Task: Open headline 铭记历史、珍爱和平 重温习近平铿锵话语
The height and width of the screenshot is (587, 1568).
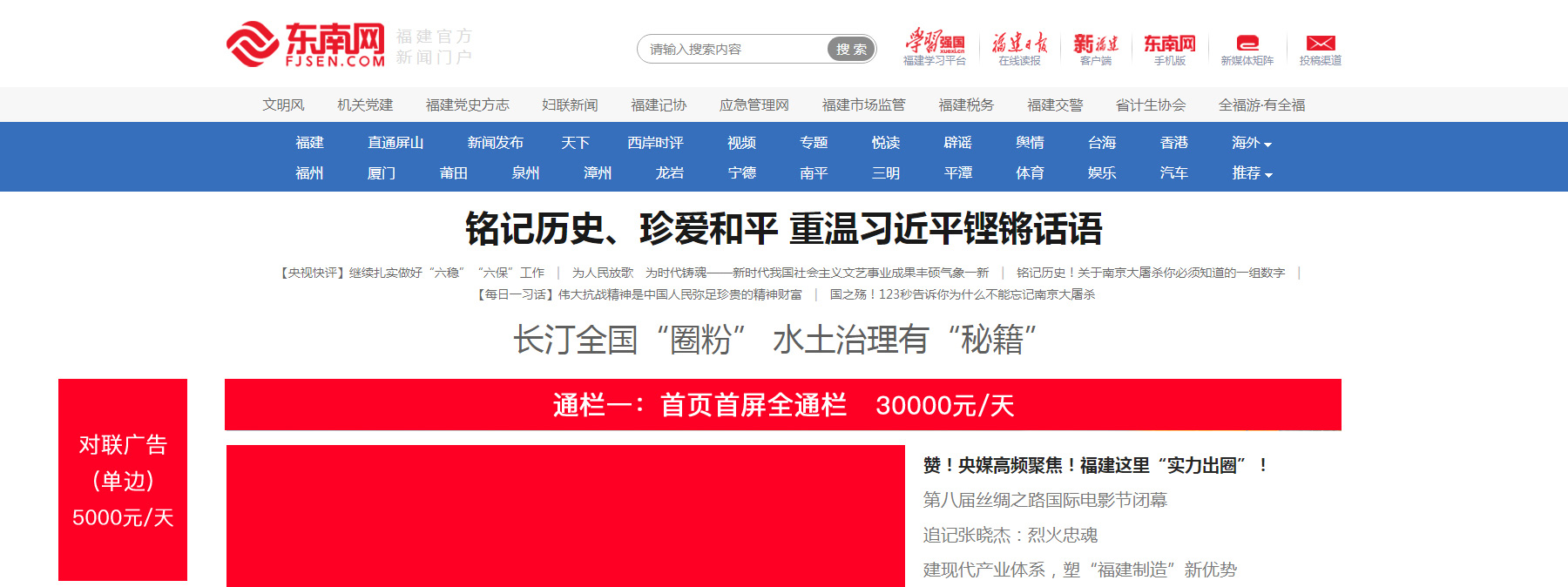Action: pos(783,229)
